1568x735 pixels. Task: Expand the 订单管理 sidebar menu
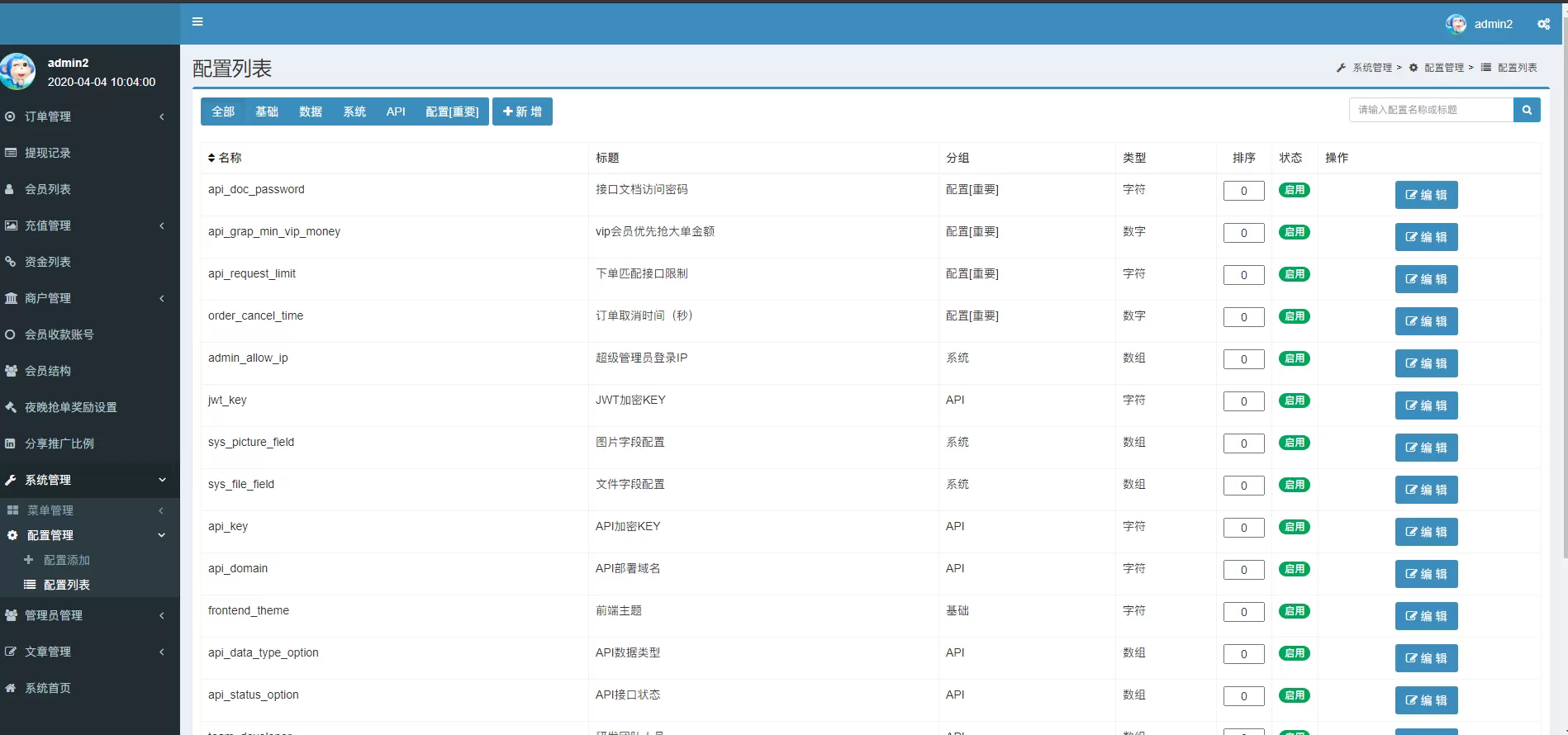pos(48,116)
